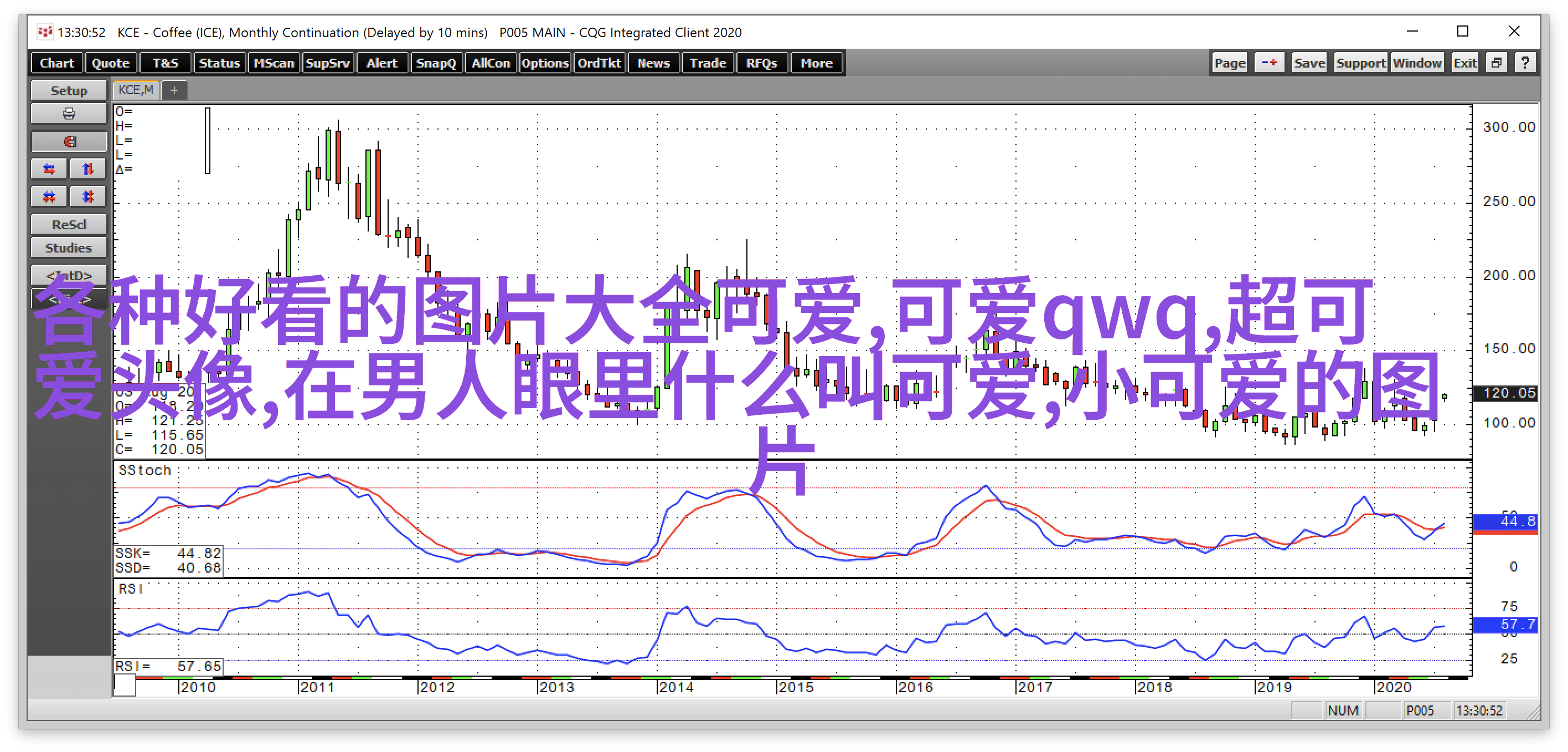Click the small box left of time axis
Viewport: 1568px width, 752px height.
(125, 686)
